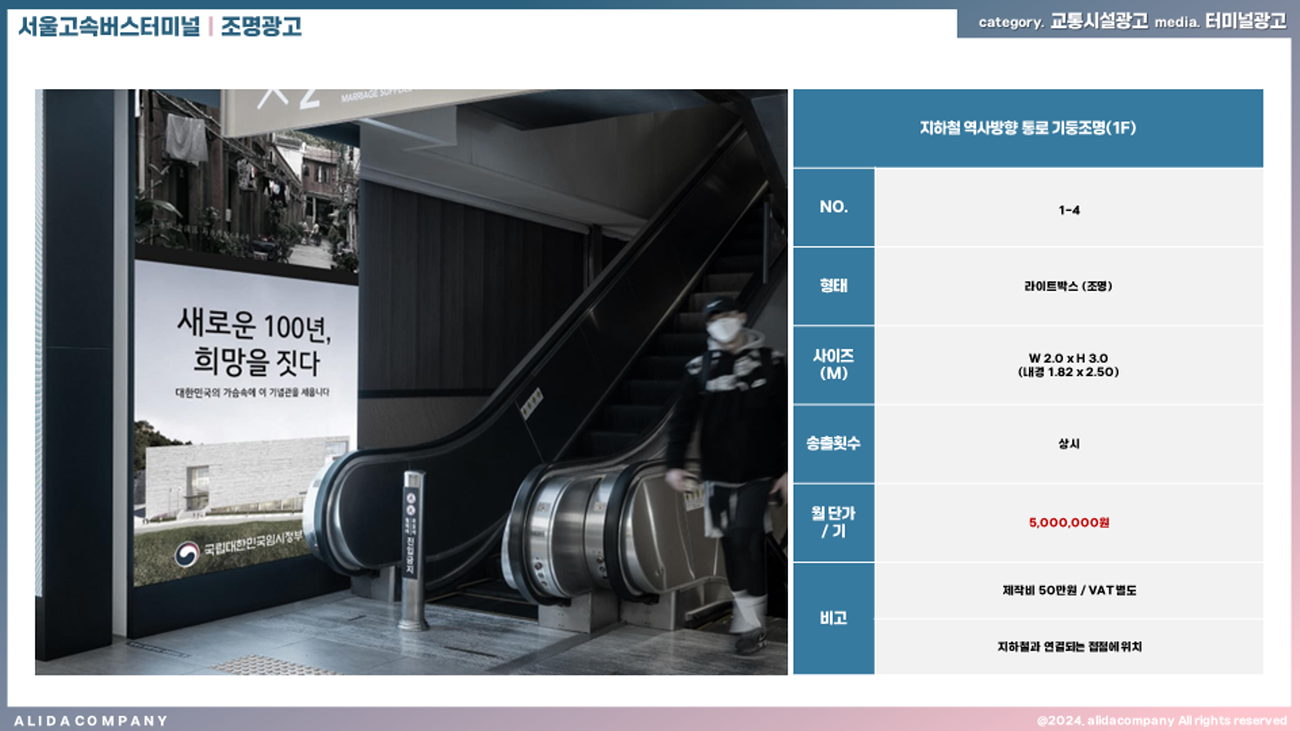Click the ALIDACOMPANY footer logo text

click(x=91, y=720)
